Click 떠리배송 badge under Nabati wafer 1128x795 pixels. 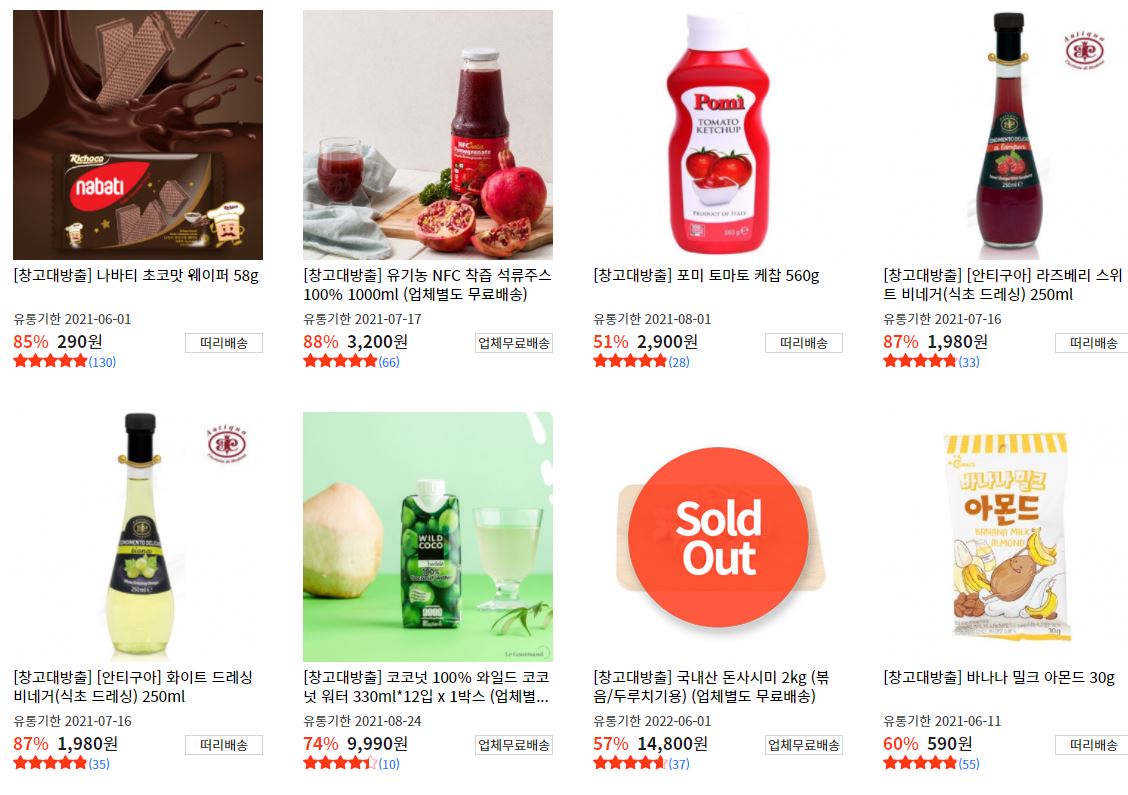point(224,343)
